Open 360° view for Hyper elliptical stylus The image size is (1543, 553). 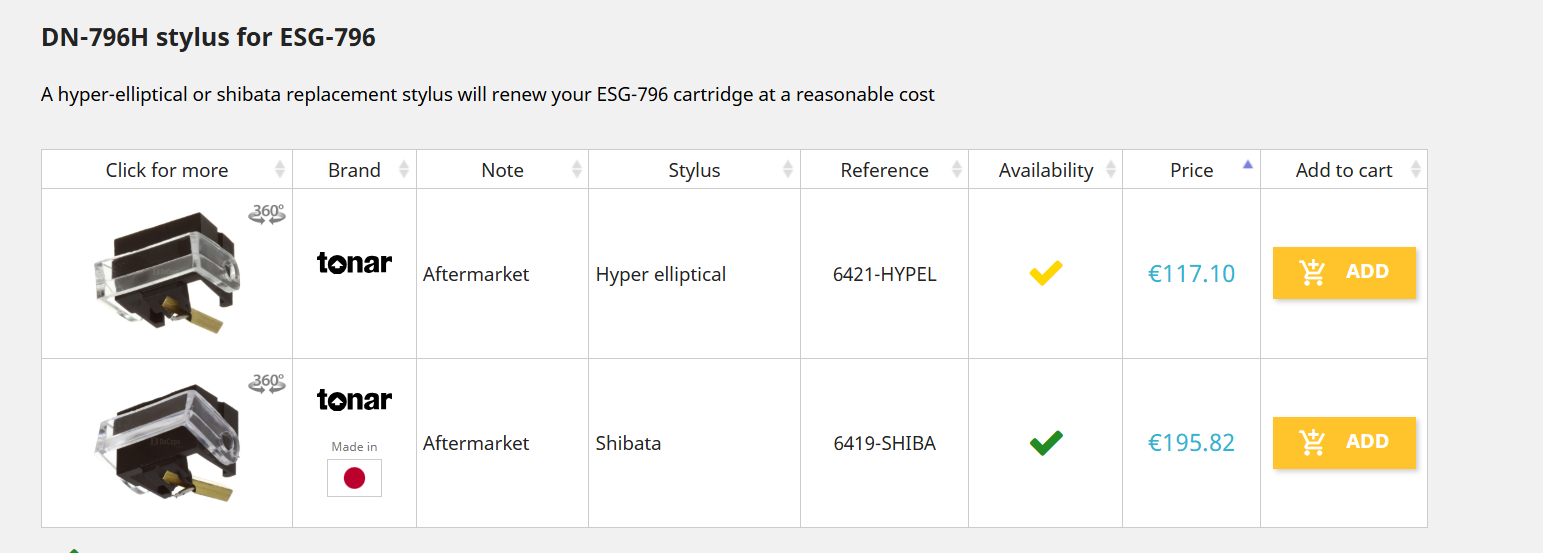[x=267, y=213]
